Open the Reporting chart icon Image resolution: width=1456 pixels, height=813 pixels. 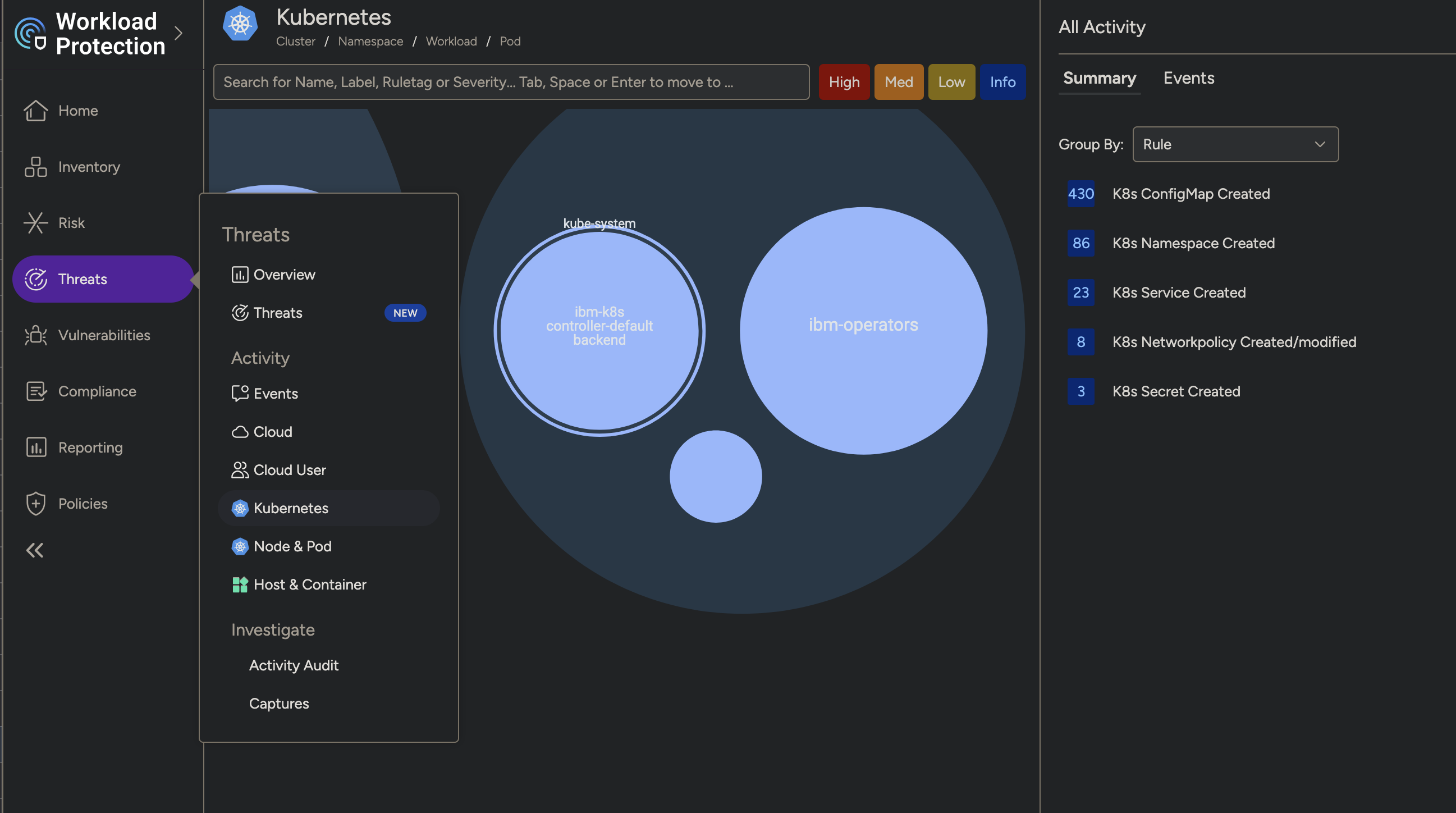(x=35, y=447)
